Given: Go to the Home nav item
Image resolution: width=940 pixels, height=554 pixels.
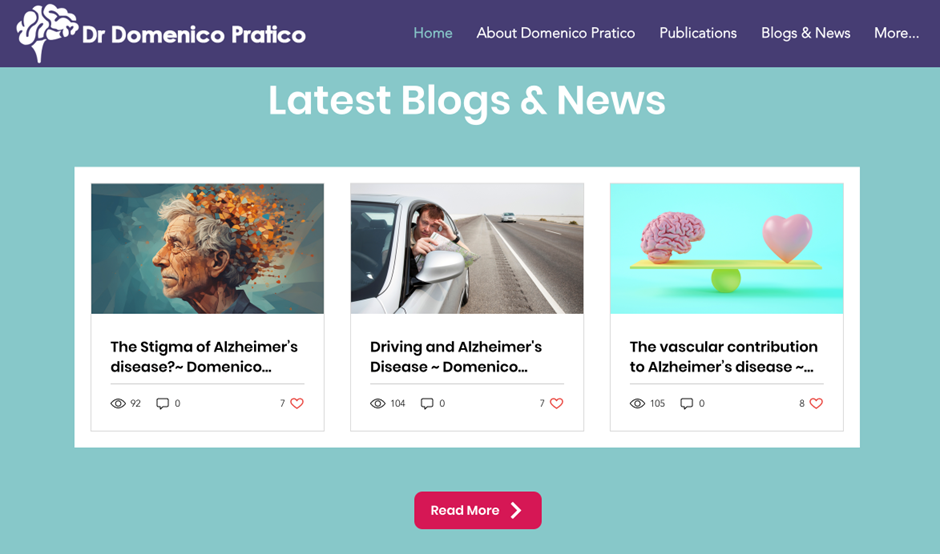Looking at the screenshot, I should (x=433, y=33).
